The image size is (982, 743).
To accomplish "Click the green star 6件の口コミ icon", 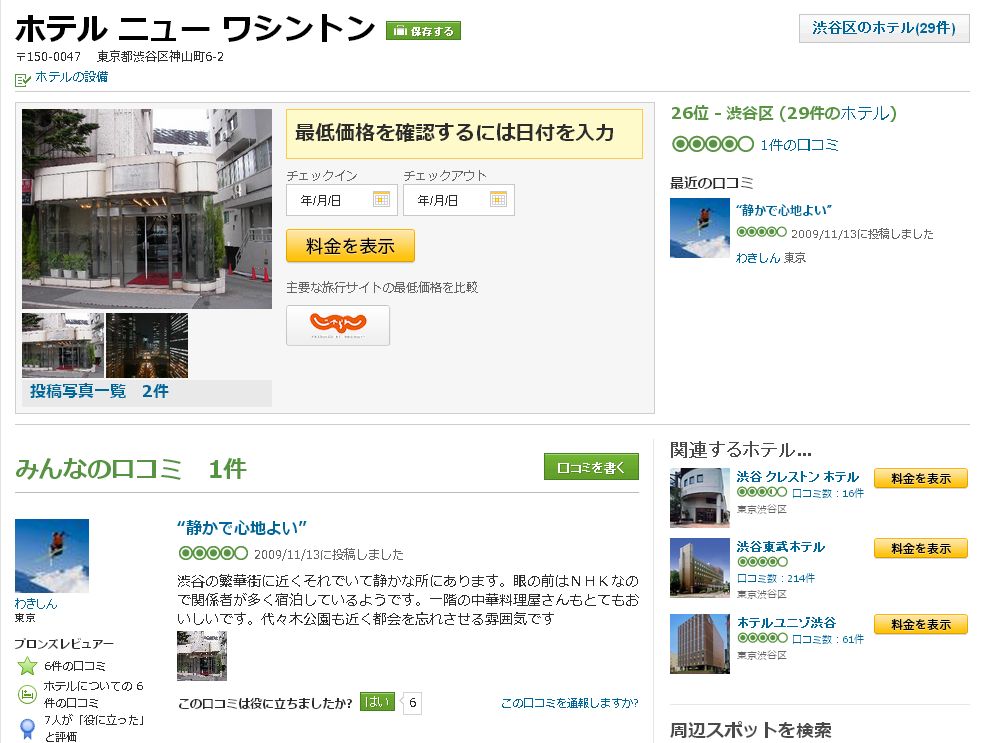I will (28, 666).
